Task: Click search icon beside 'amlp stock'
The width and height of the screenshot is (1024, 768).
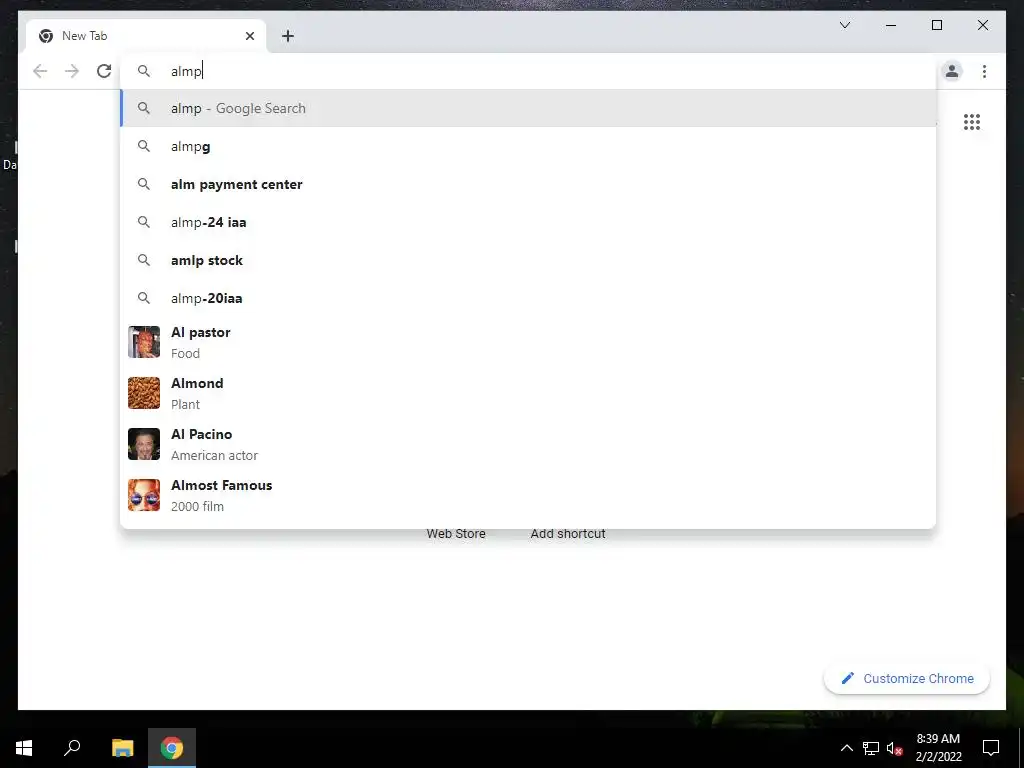Action: coord(144,260)
